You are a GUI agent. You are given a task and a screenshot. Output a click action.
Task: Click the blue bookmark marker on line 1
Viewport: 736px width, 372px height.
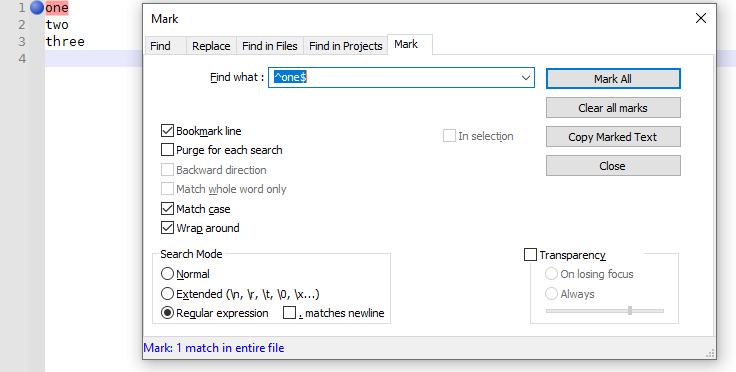click(37, 8)
